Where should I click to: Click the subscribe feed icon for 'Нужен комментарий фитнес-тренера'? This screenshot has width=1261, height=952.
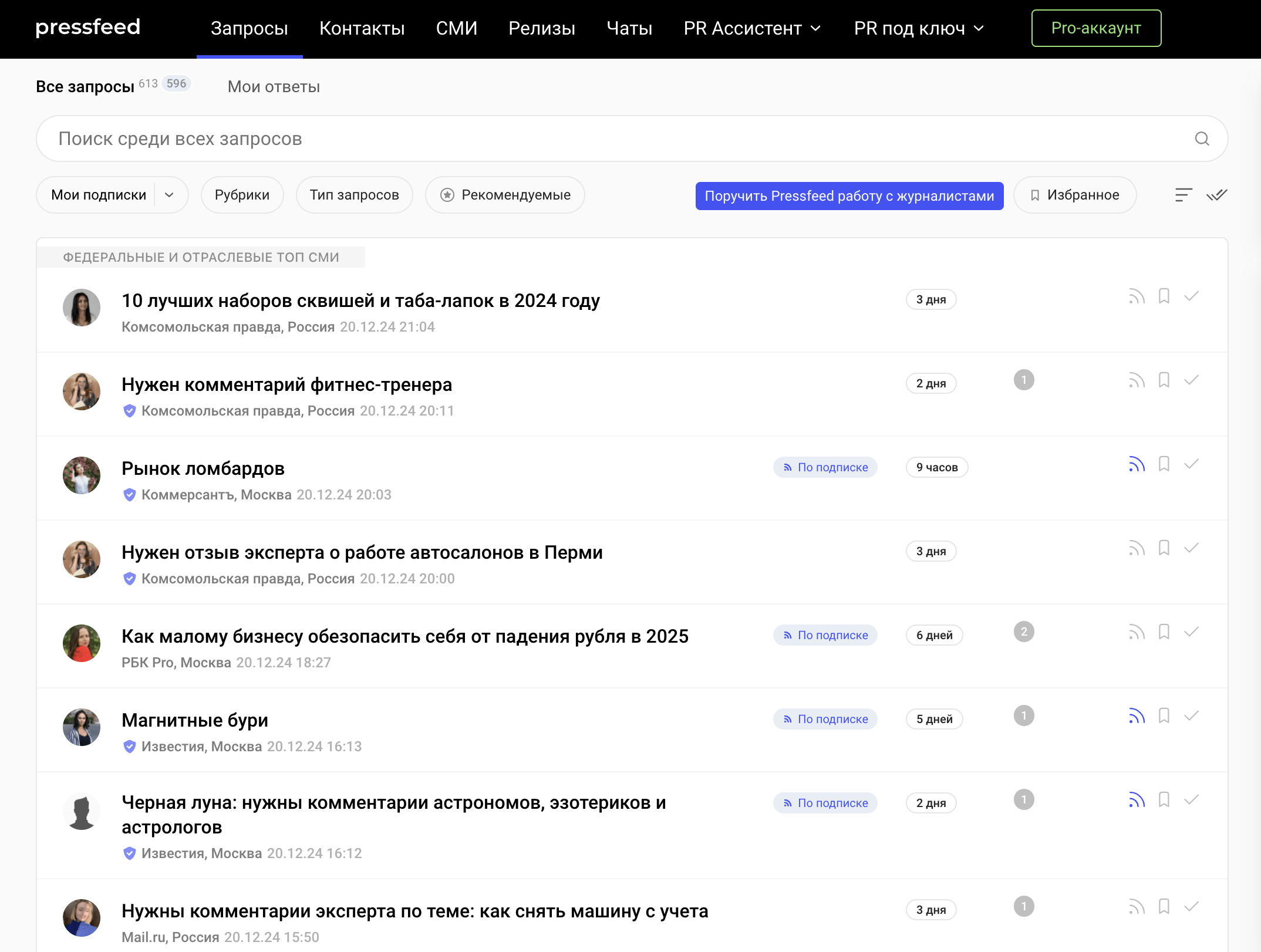(x=1137, y=380)
